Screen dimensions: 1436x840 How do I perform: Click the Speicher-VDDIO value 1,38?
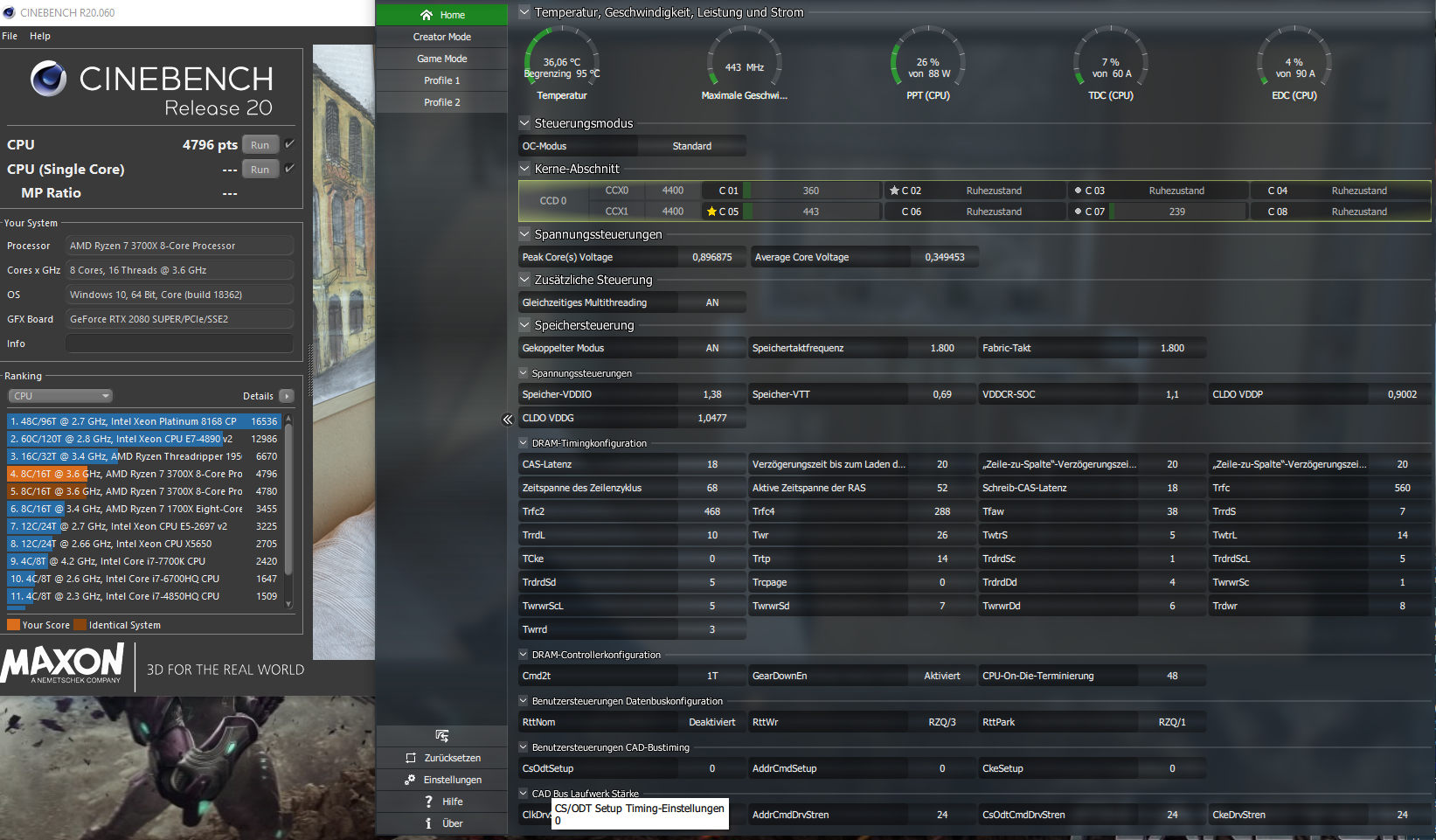[712, 394]
